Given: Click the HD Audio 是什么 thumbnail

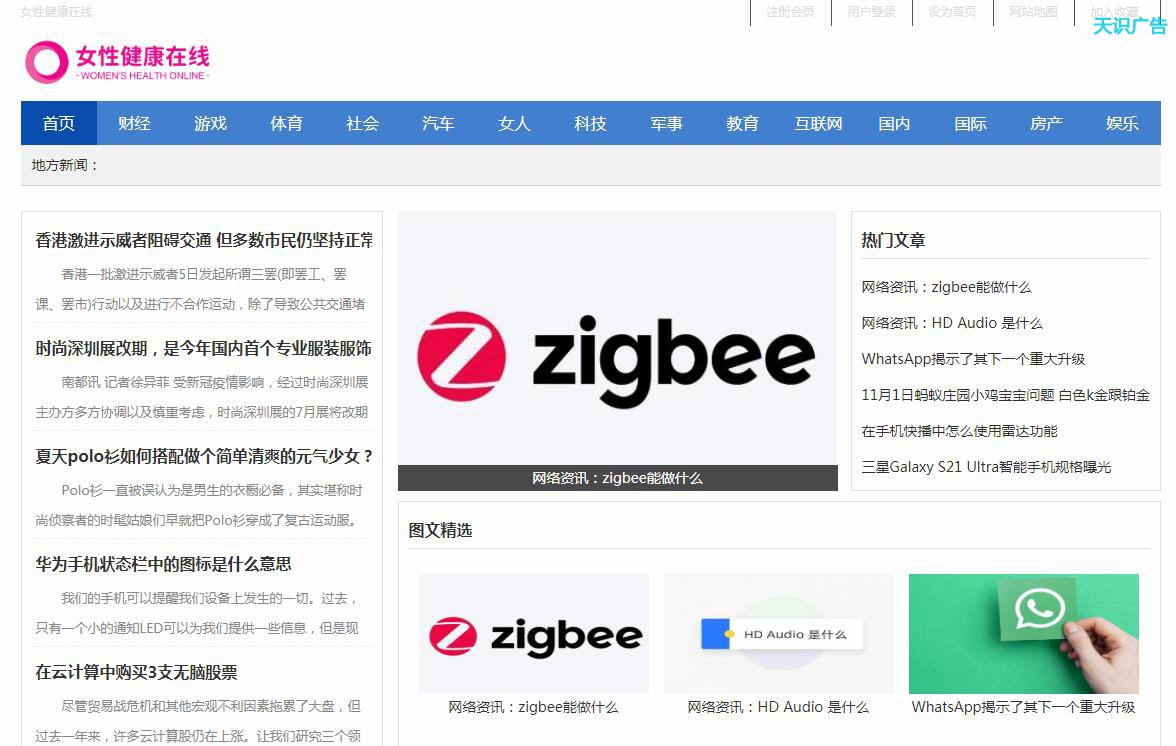Looking at the screenshot, I should pos(778,634).
